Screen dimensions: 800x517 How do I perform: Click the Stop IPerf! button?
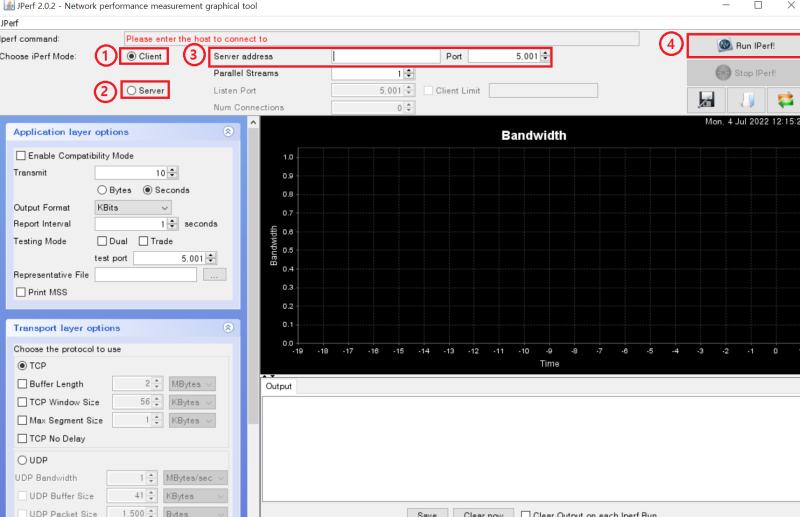pos(745,73)
